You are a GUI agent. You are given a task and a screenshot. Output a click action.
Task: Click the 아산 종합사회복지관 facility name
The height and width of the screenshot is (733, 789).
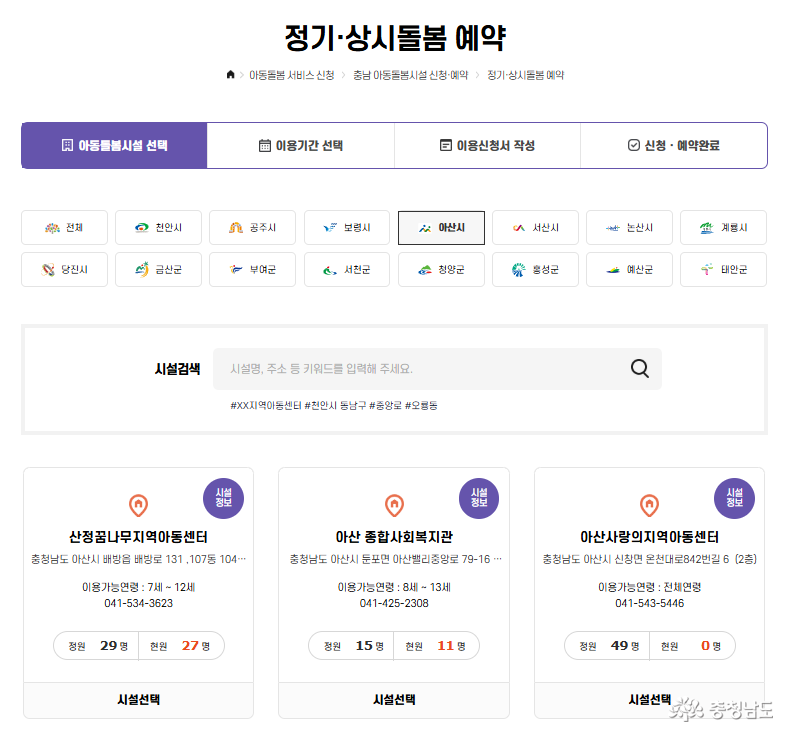point(394,537)
